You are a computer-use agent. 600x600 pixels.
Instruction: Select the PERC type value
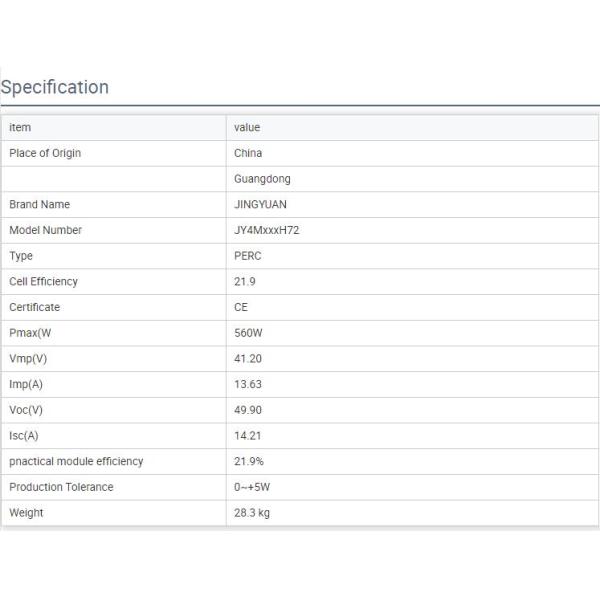(x=248, y=256)
